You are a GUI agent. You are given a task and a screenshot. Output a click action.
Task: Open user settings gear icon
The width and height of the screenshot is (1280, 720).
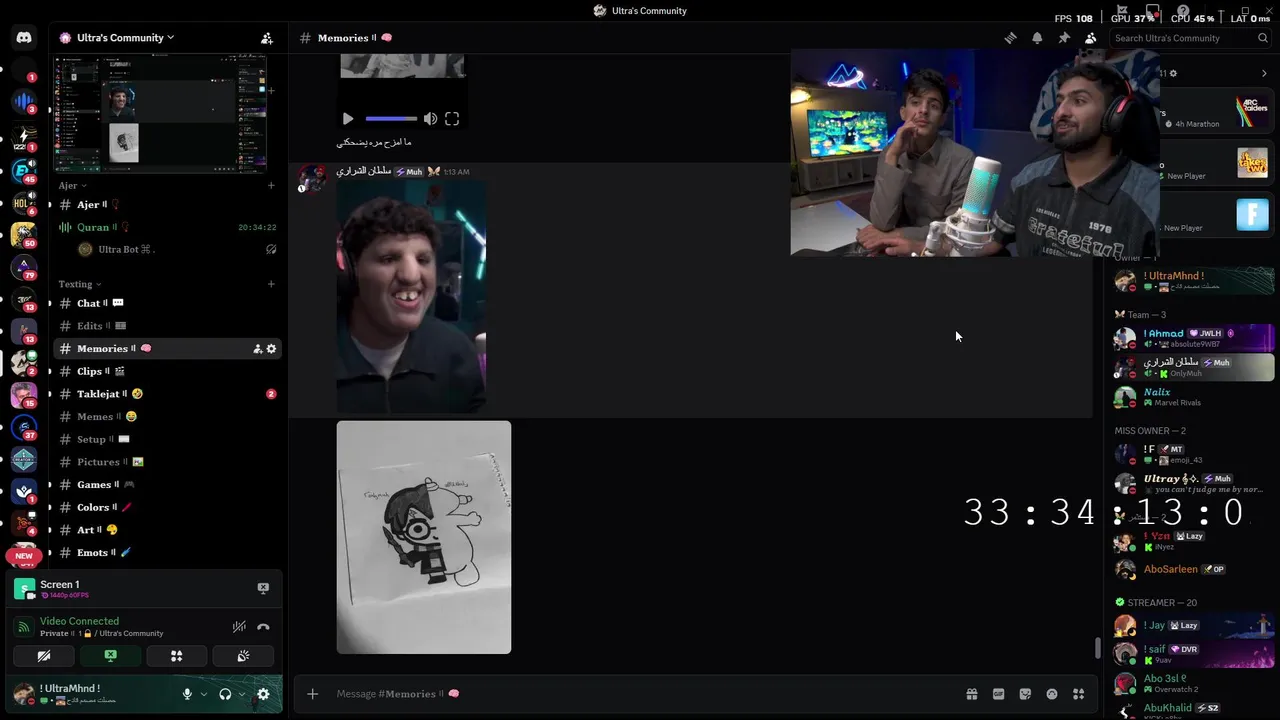(263, 694)
